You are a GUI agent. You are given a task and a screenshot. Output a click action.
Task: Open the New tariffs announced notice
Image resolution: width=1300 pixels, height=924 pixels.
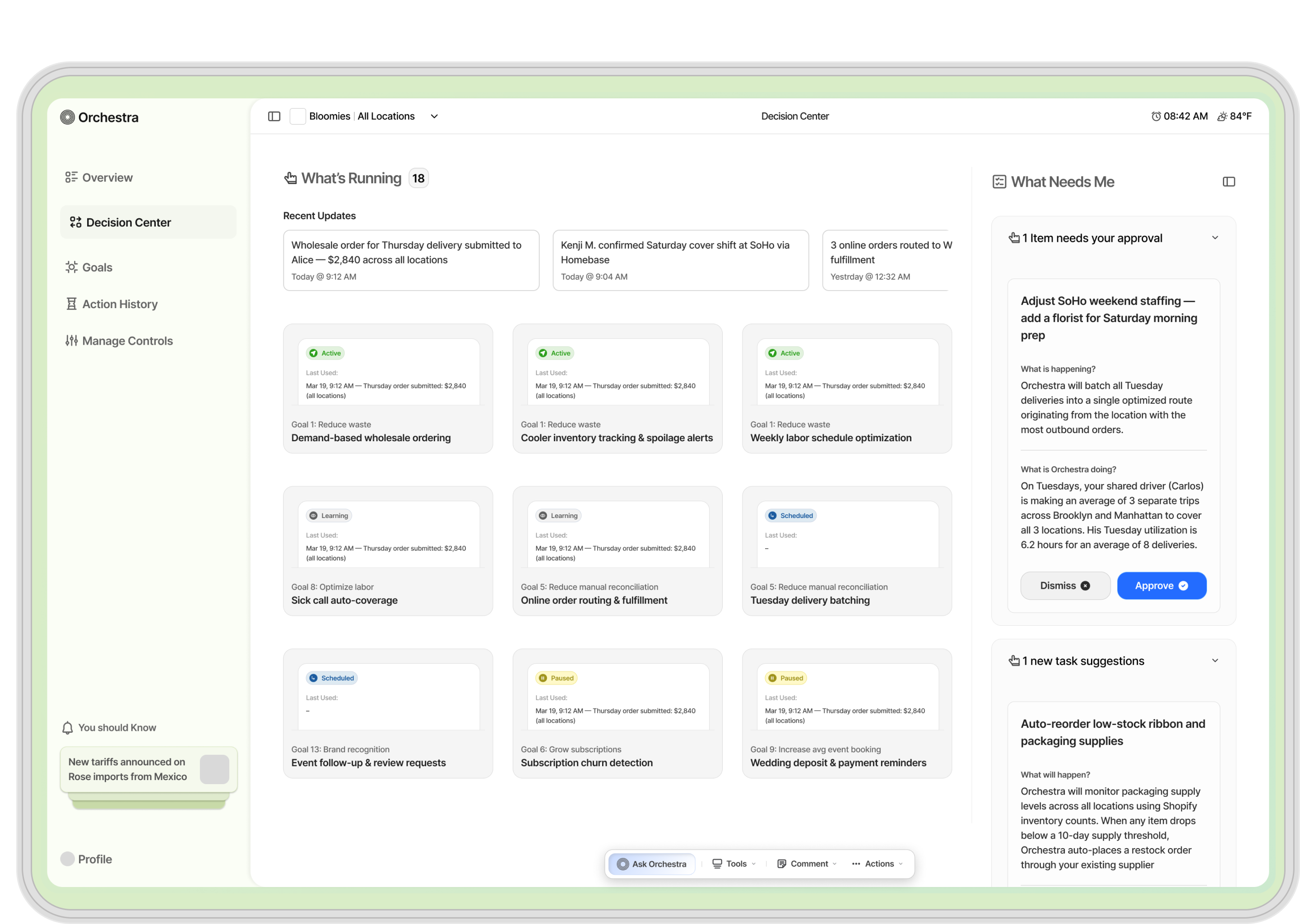click(x=149, y=769)
